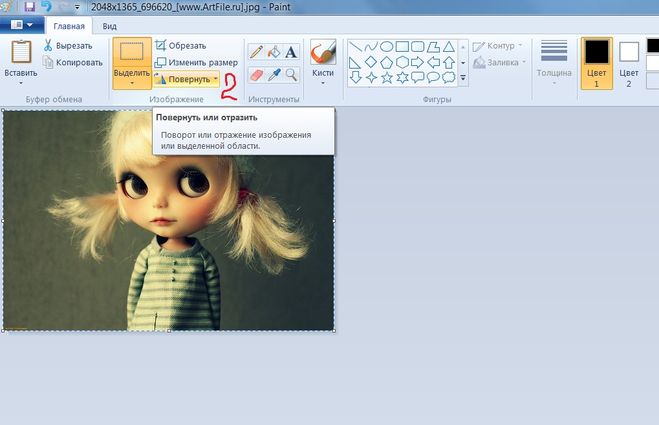Select the Right triangle shape

(355, 63)
